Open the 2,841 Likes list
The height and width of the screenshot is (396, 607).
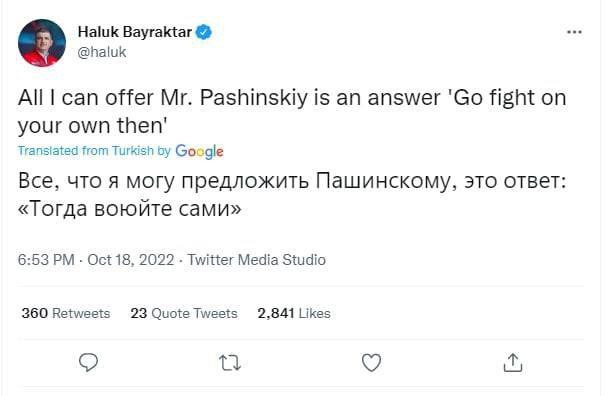click(x=294, y=313)
